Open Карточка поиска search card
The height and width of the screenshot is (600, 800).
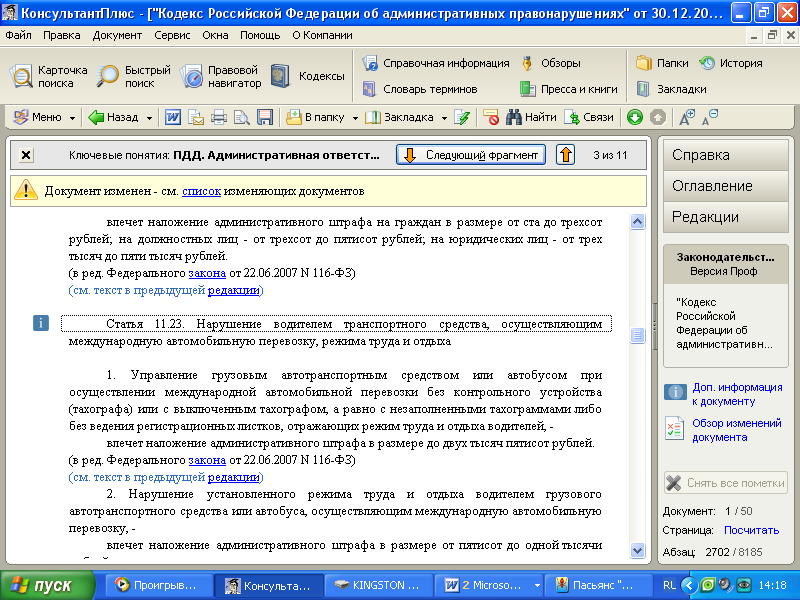point(48,77)
